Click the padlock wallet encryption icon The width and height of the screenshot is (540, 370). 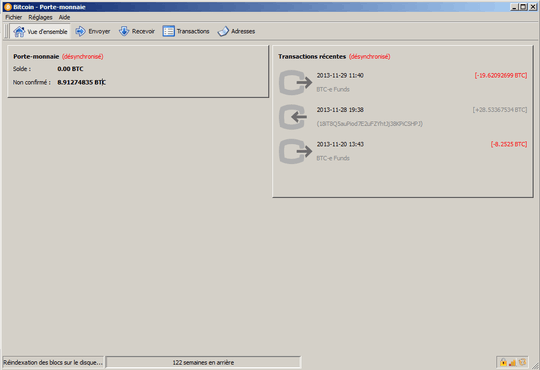pyautogui.click(x=503, y=362)
